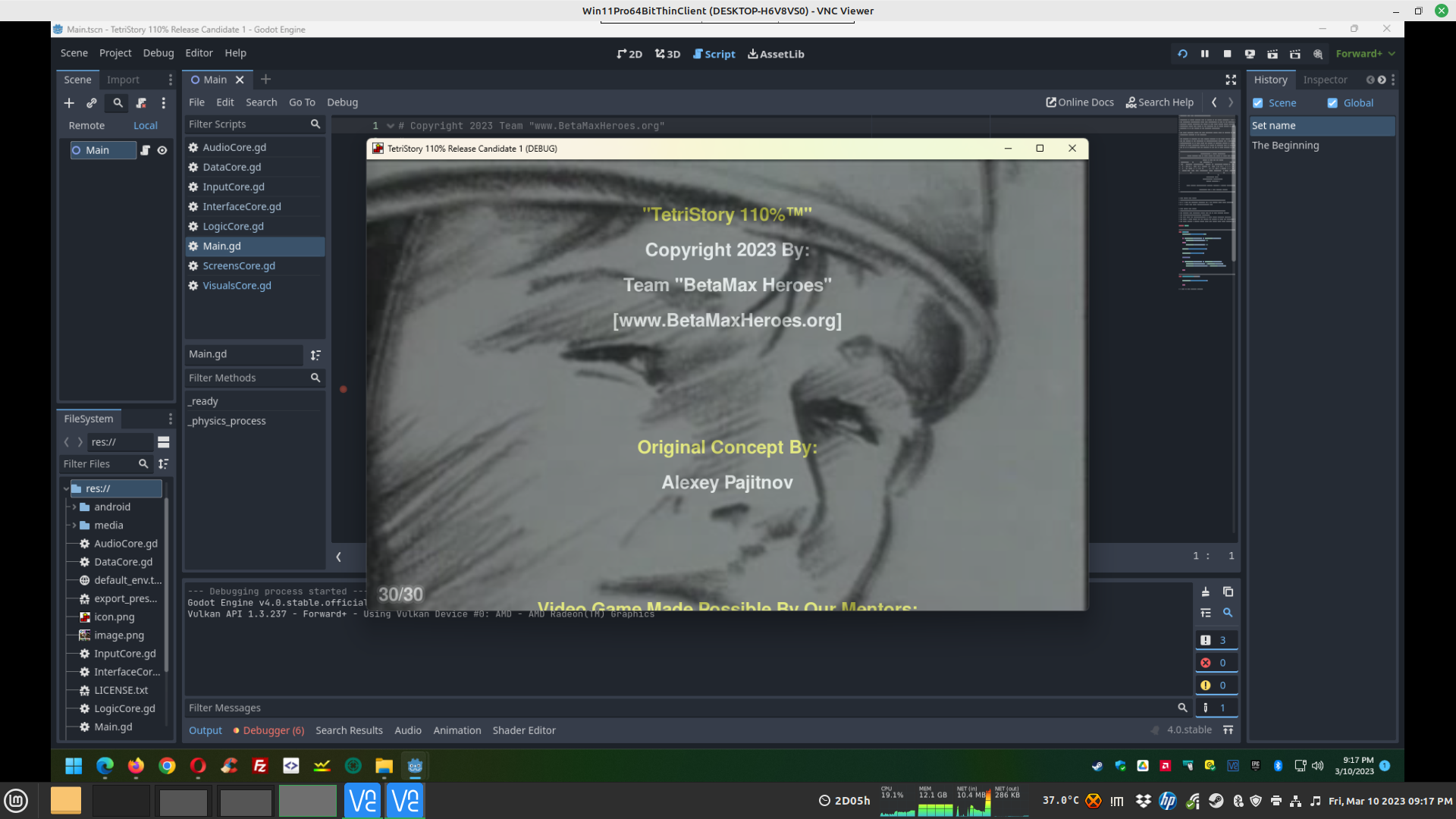Switch to Script workspace
The width and height of the screenshot is (1456, 819).
tap(714, 54)
